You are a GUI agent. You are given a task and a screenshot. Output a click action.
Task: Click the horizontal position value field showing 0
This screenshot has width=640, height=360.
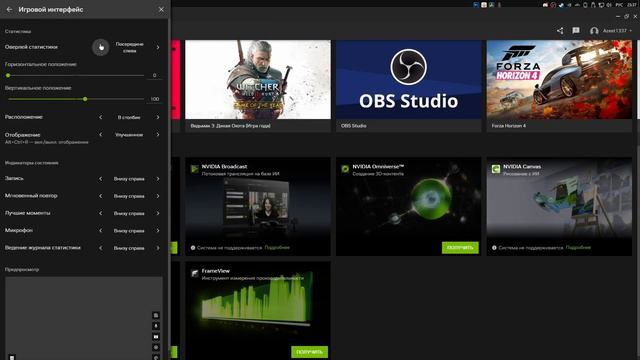click(x=154, y=76)
